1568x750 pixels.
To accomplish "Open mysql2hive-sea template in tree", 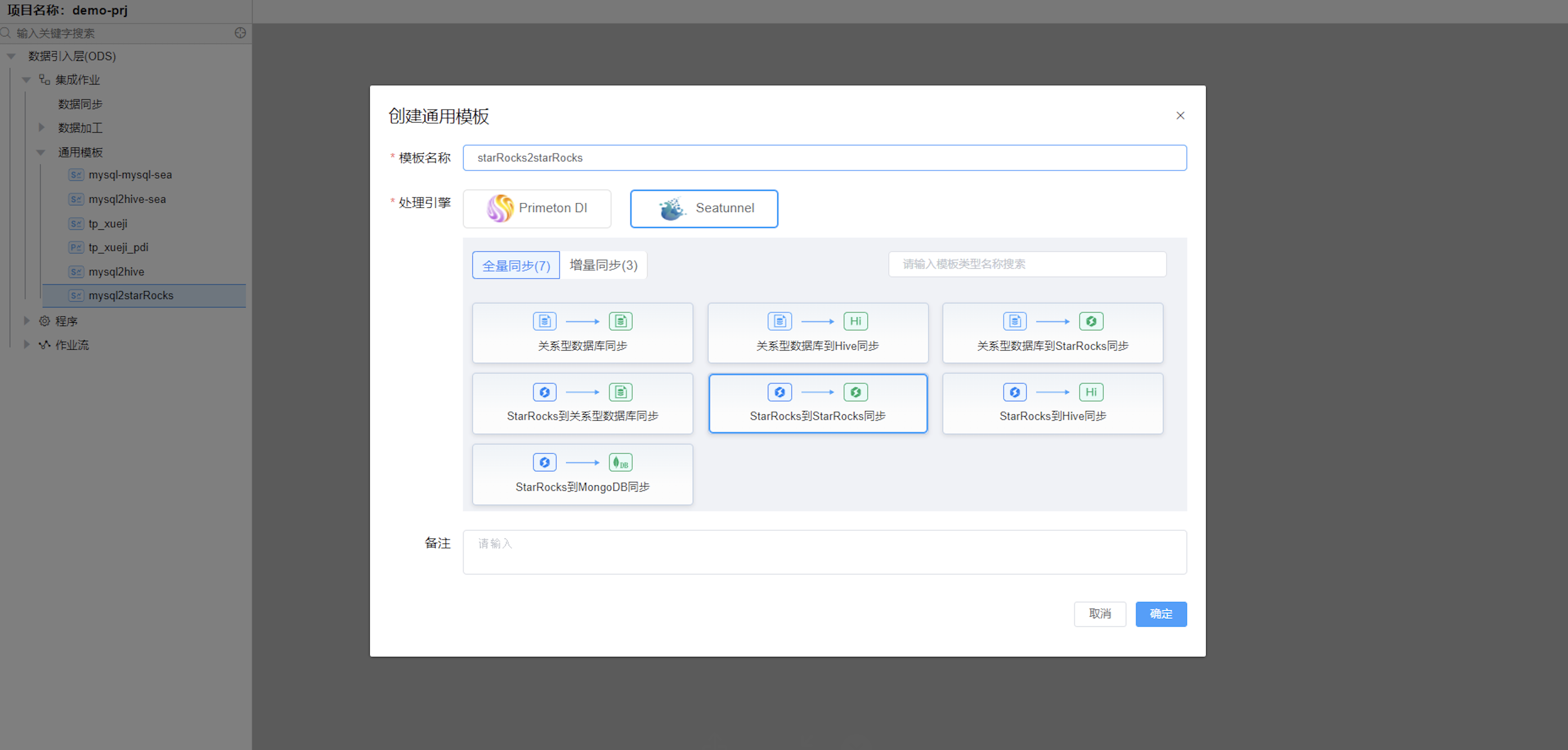I will point(127,199).
